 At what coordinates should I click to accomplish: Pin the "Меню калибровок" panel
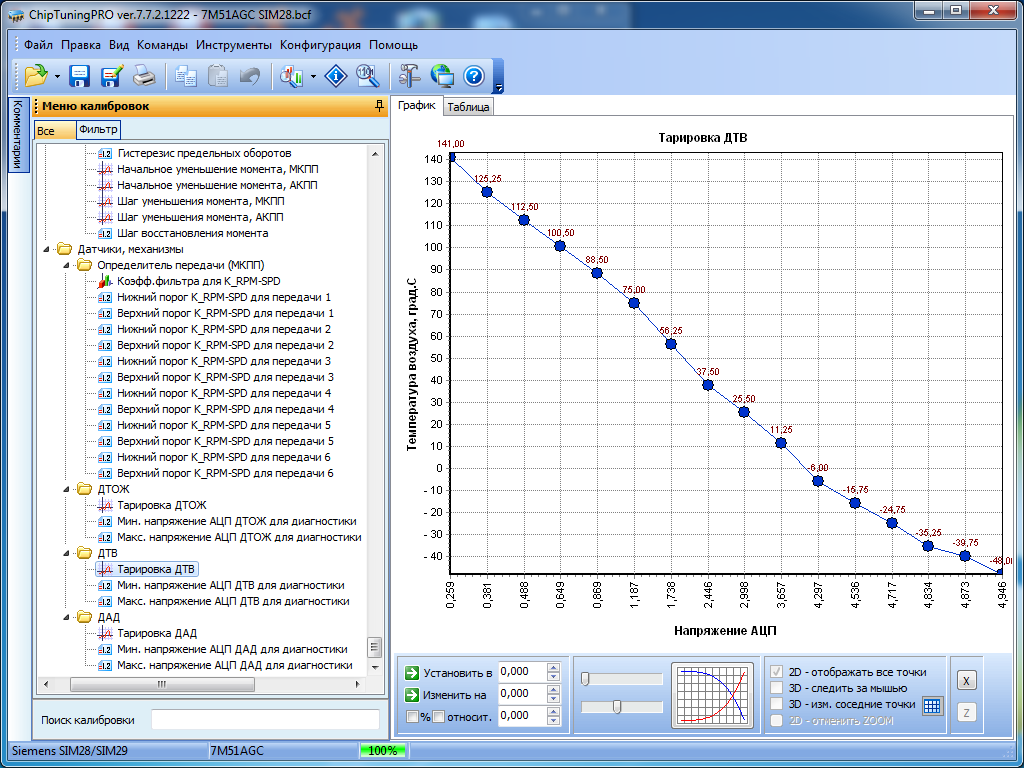378,106
